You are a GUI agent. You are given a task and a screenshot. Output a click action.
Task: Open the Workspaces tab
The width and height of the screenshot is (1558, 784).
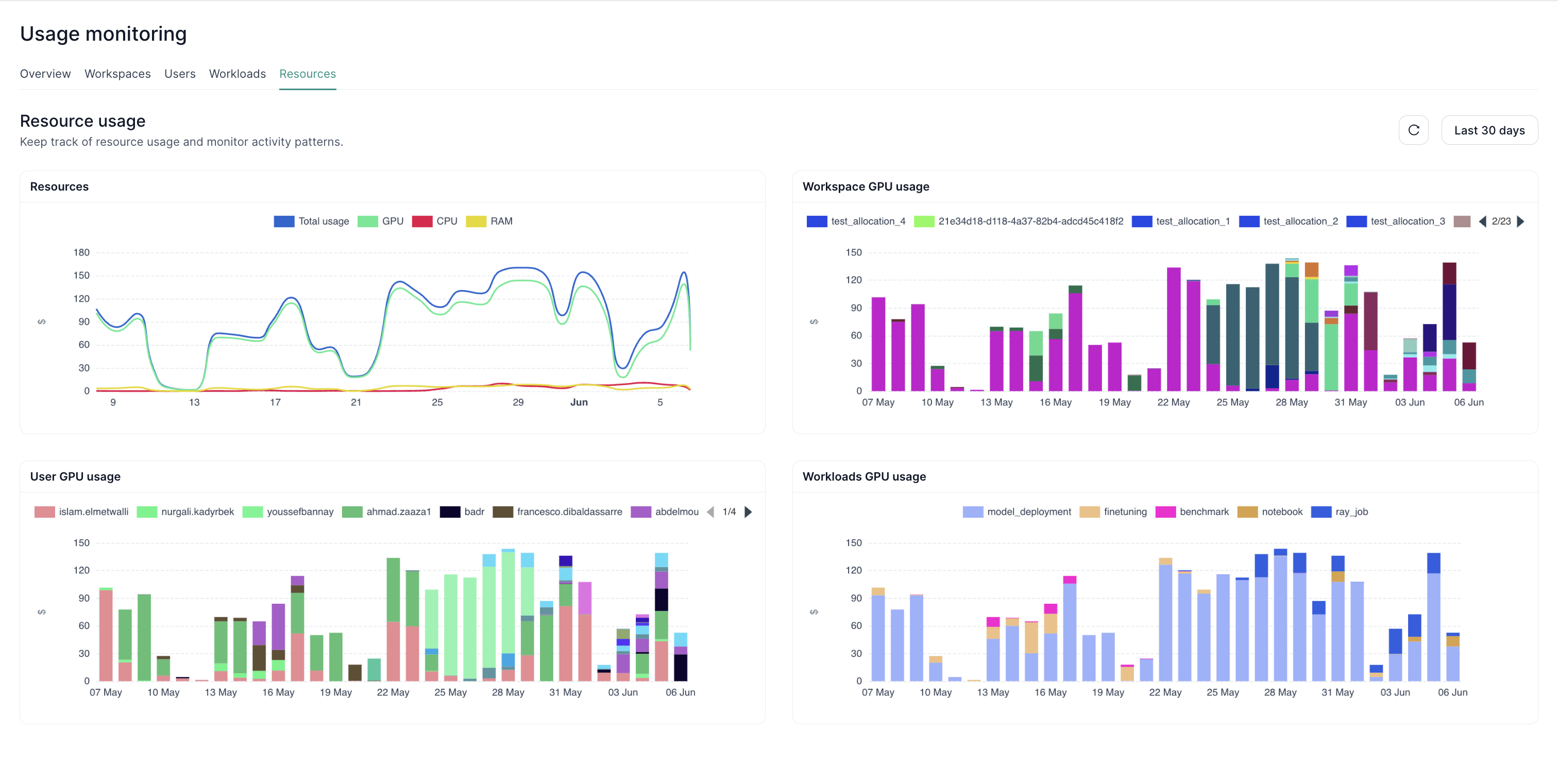117,74
